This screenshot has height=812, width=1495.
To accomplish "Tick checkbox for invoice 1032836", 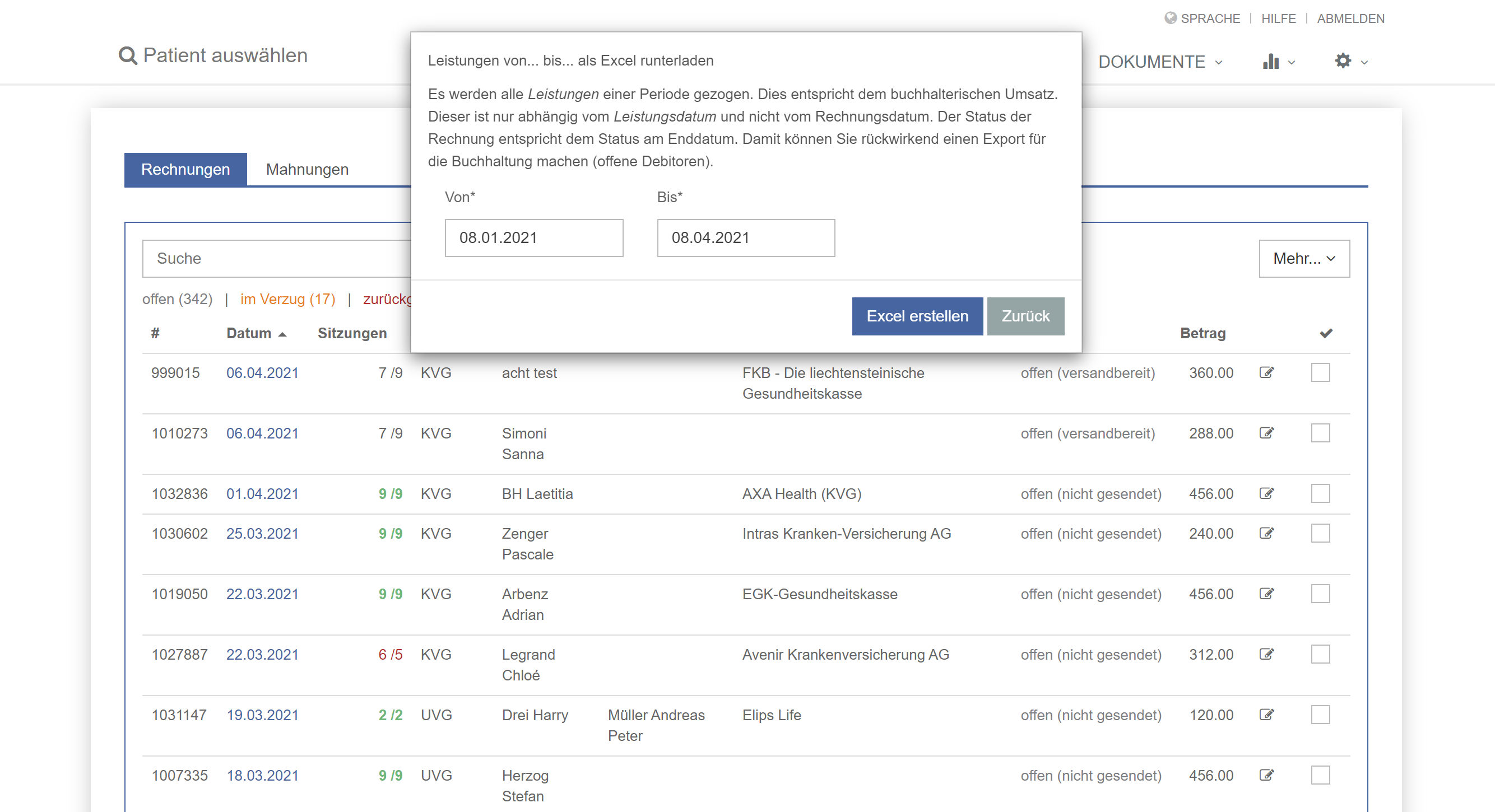I will (x=1320, y=493).
